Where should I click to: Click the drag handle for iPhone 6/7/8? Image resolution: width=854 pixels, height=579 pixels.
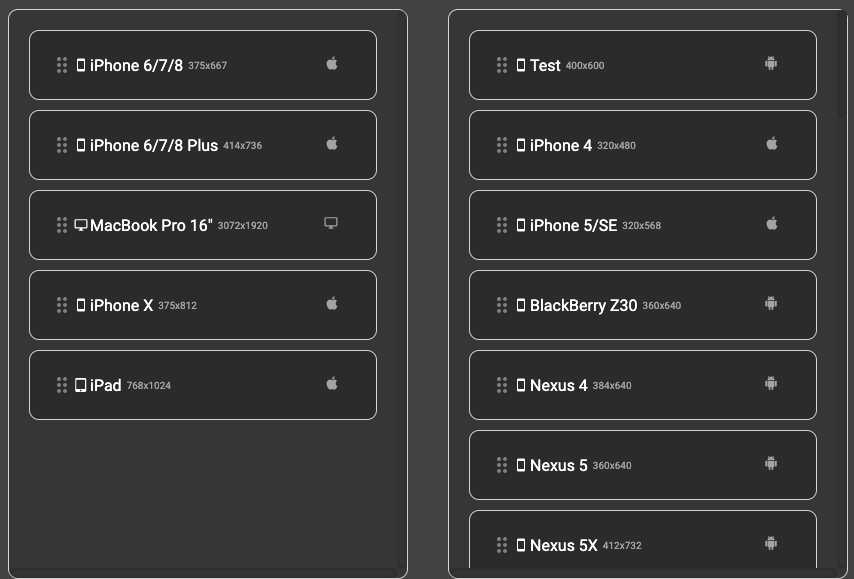(x=62, y=65)
